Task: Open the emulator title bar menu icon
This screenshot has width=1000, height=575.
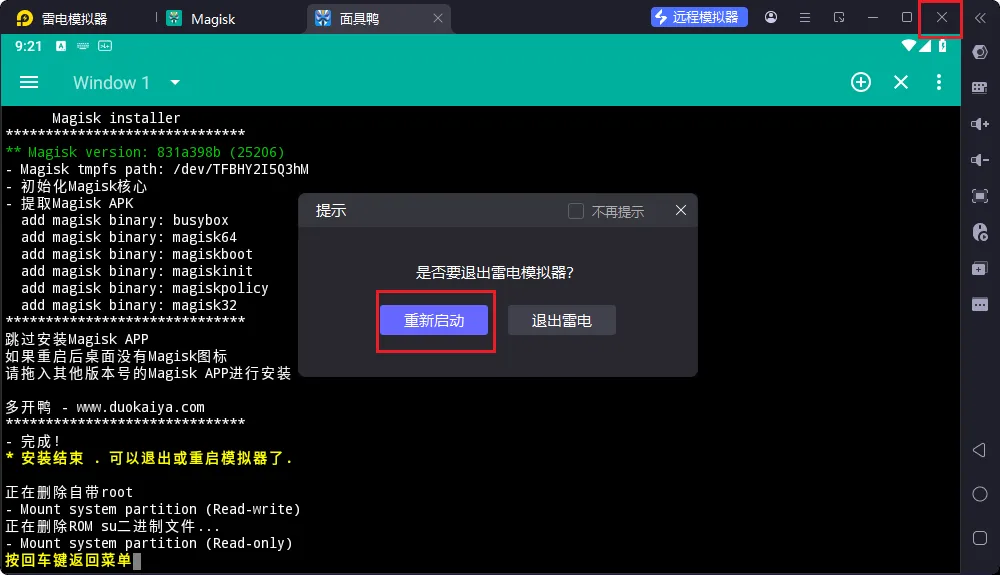Action: click(805, 18)
